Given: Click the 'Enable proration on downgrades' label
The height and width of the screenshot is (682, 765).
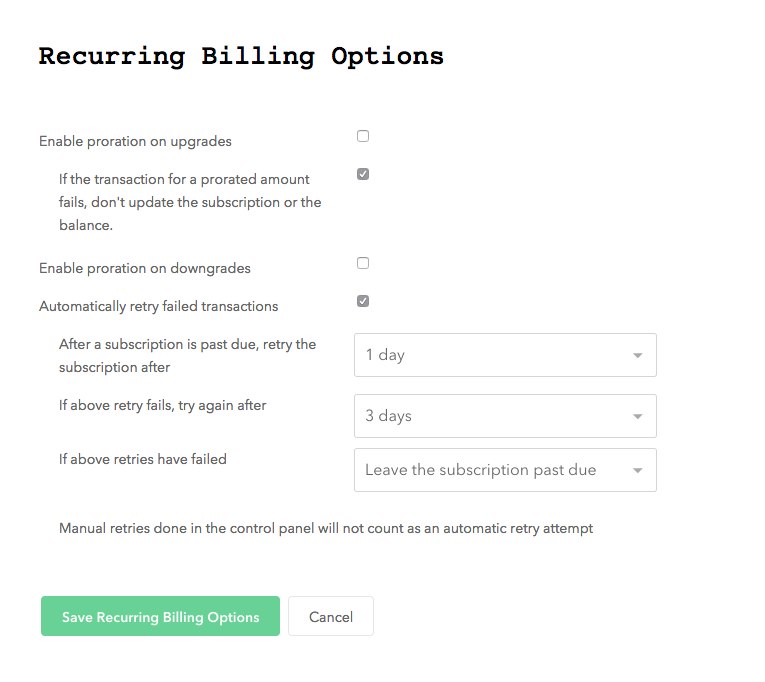Looking at the screenshot, I should (x=145, y=268).
